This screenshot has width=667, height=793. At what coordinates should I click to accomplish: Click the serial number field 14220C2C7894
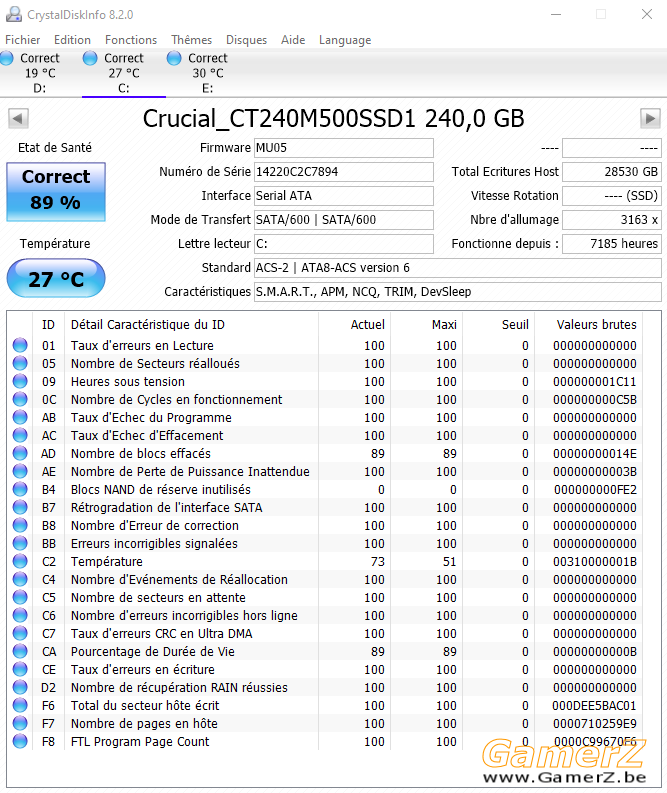(343, 172)
